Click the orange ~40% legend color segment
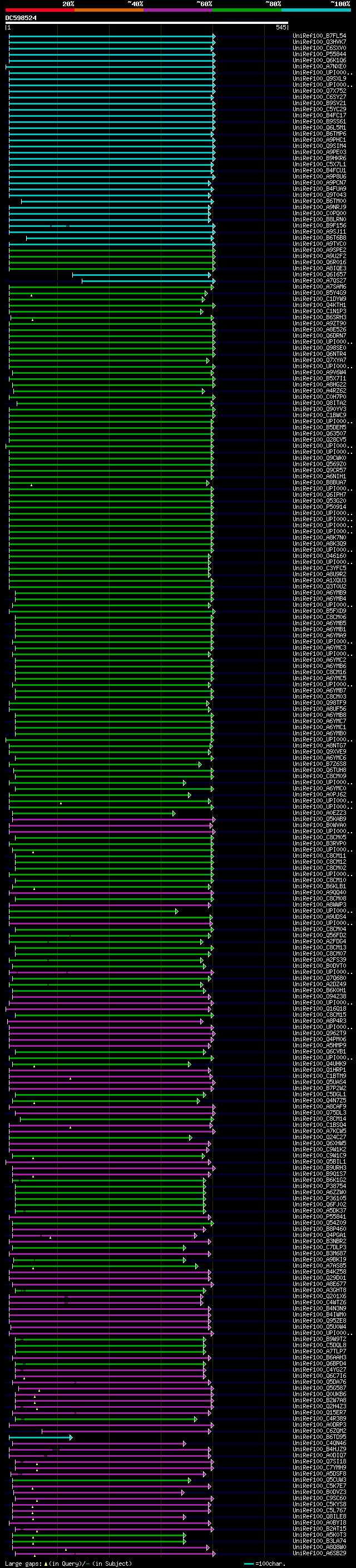Screen dimensions: 356x1568 click(x=109, y=11)
